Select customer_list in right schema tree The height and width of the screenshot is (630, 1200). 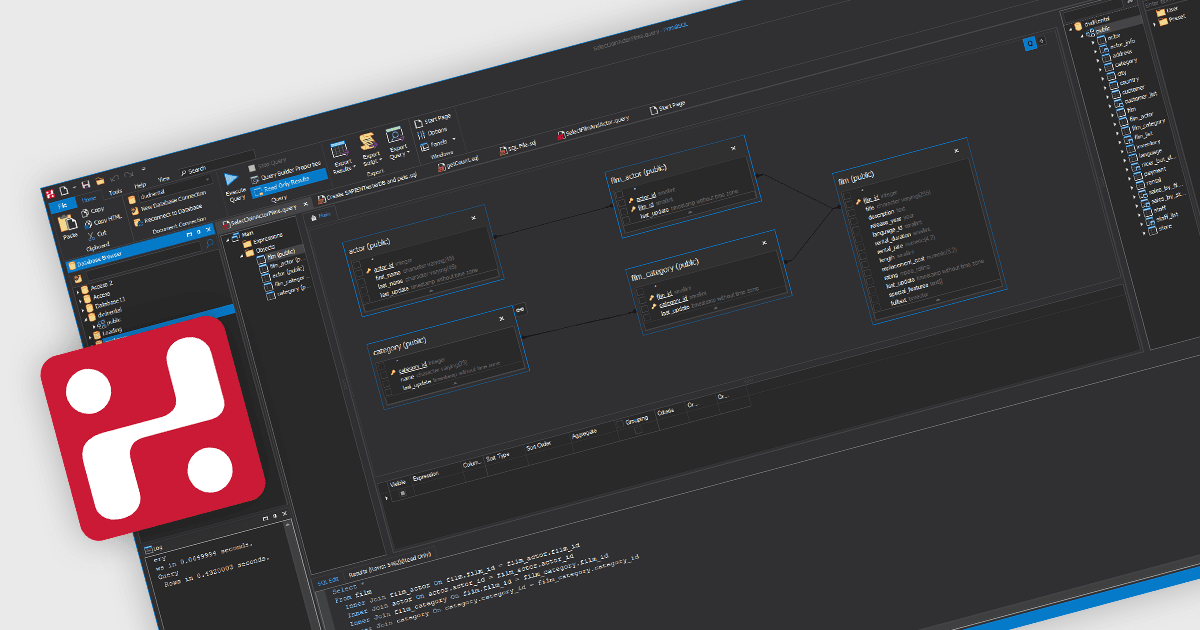(1138, 100)
